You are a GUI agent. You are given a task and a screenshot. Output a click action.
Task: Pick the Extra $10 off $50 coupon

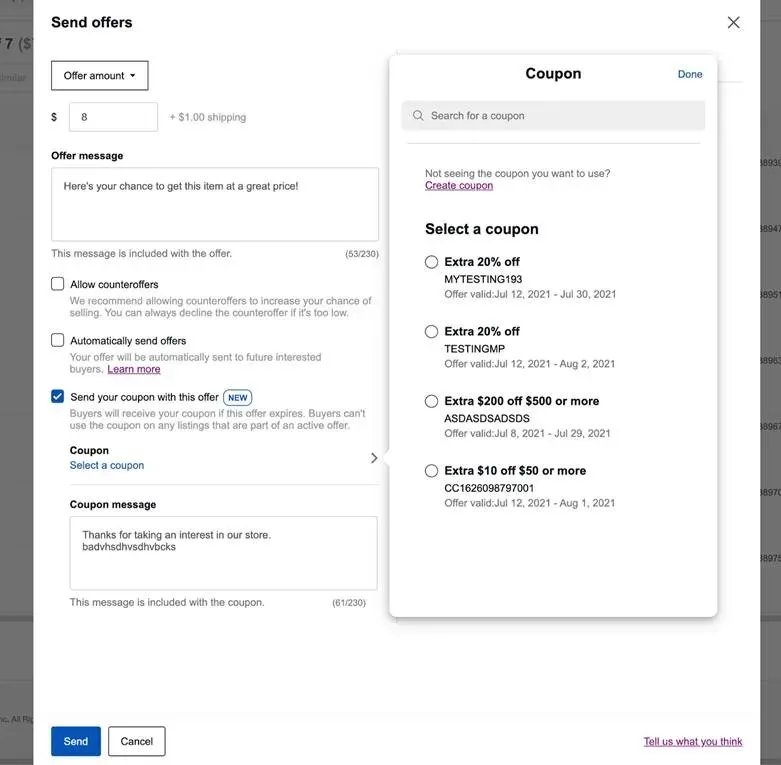tap(431, 471)
